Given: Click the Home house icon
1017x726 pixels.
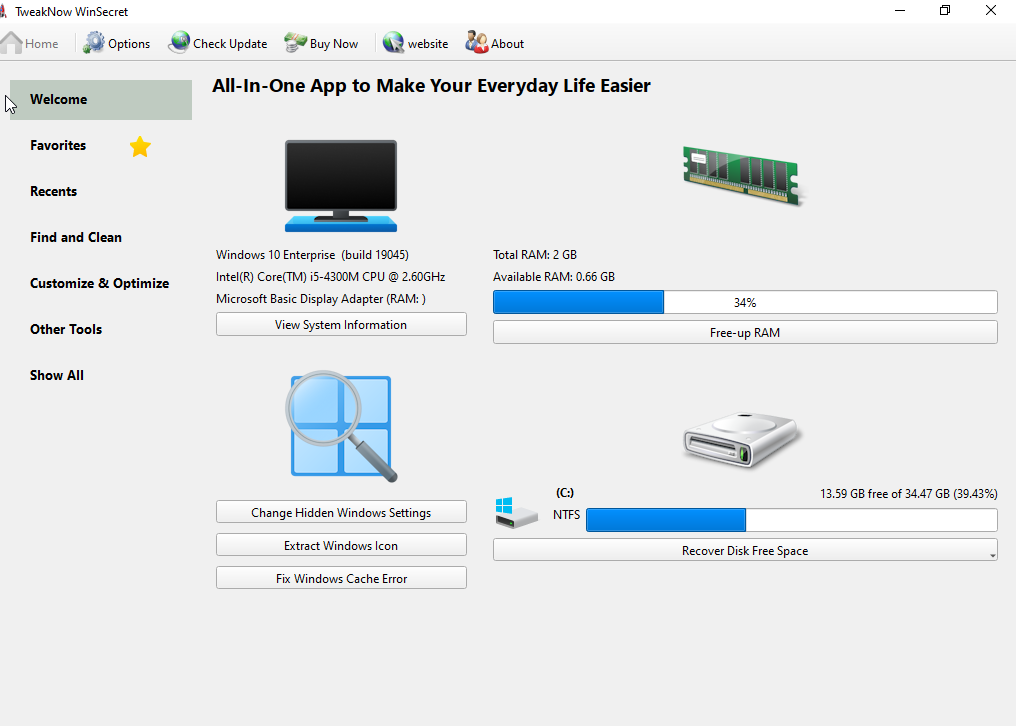Looking at the screenshot, I should point(12,43).
